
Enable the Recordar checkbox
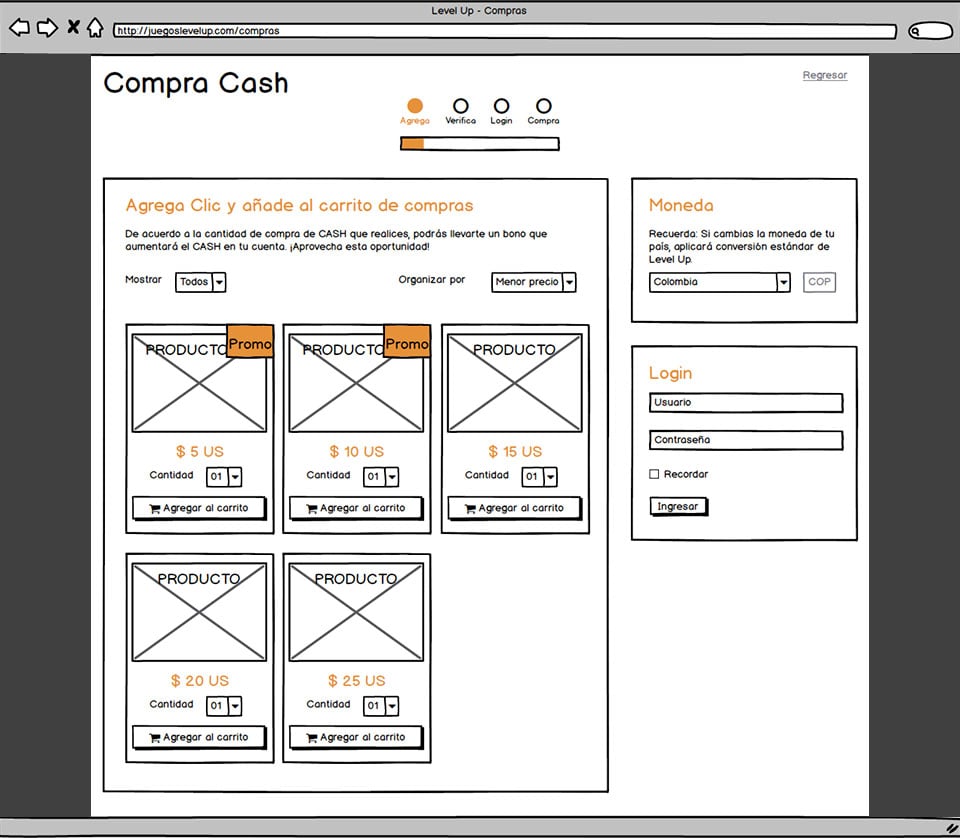click(x=655, y=473)
